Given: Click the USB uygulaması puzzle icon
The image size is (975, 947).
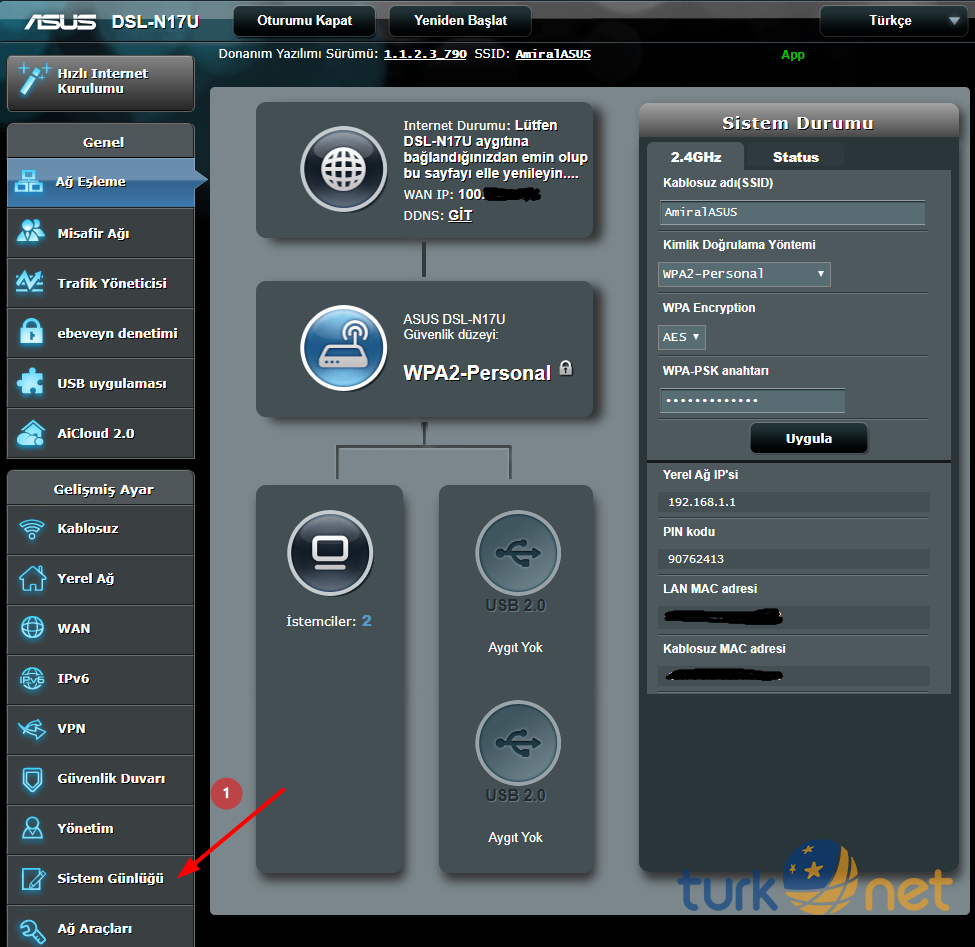Looking at the screenshot, I should pyautogui.click(x=30, y=382).
